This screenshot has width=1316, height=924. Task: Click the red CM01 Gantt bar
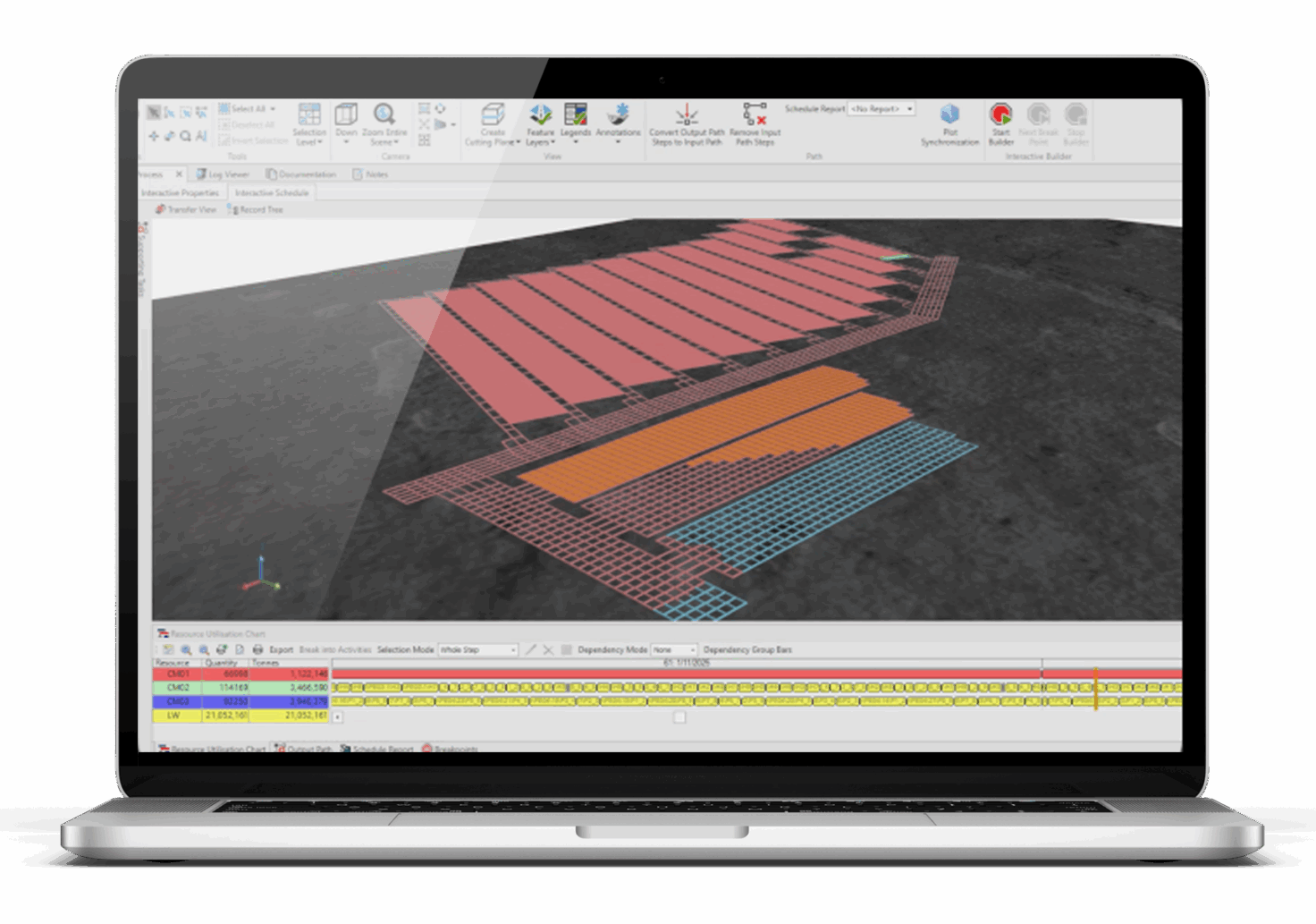(756, 674)
